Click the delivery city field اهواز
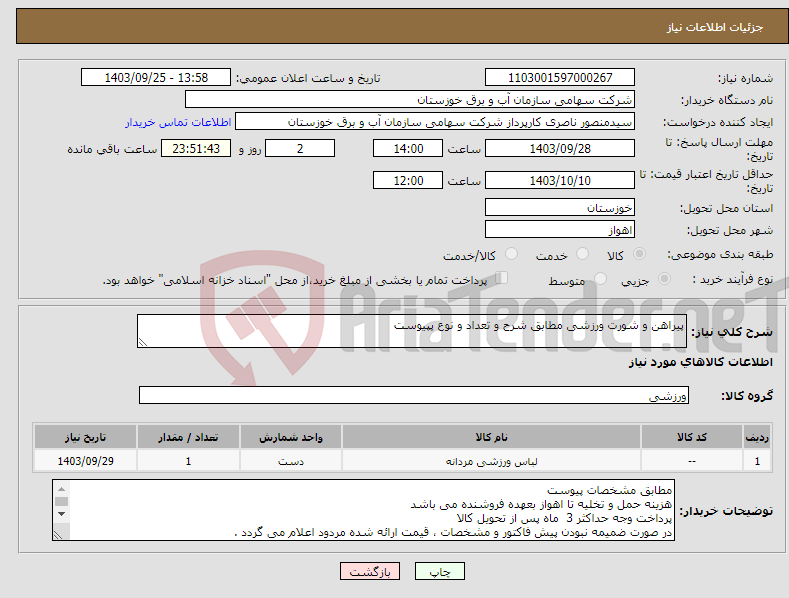 [x=560, y=230]
